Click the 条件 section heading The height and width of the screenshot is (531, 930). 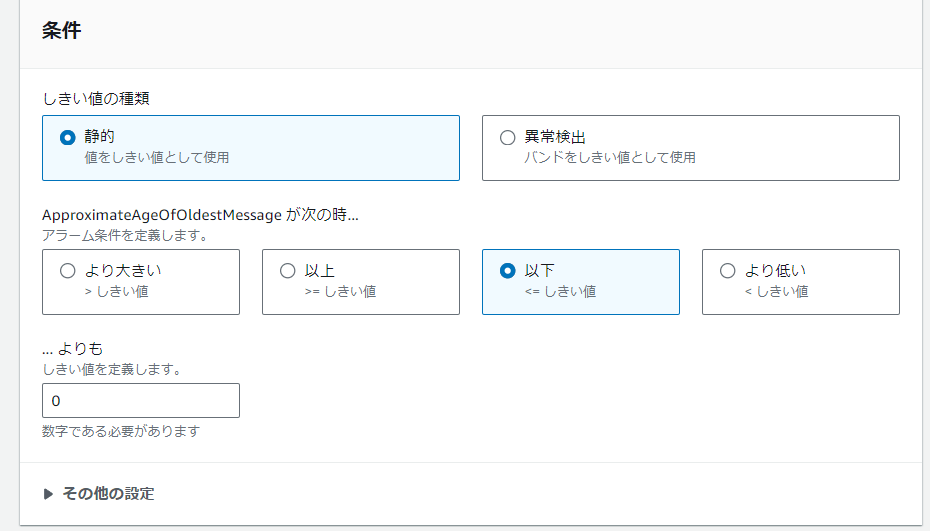coord(62,30)
